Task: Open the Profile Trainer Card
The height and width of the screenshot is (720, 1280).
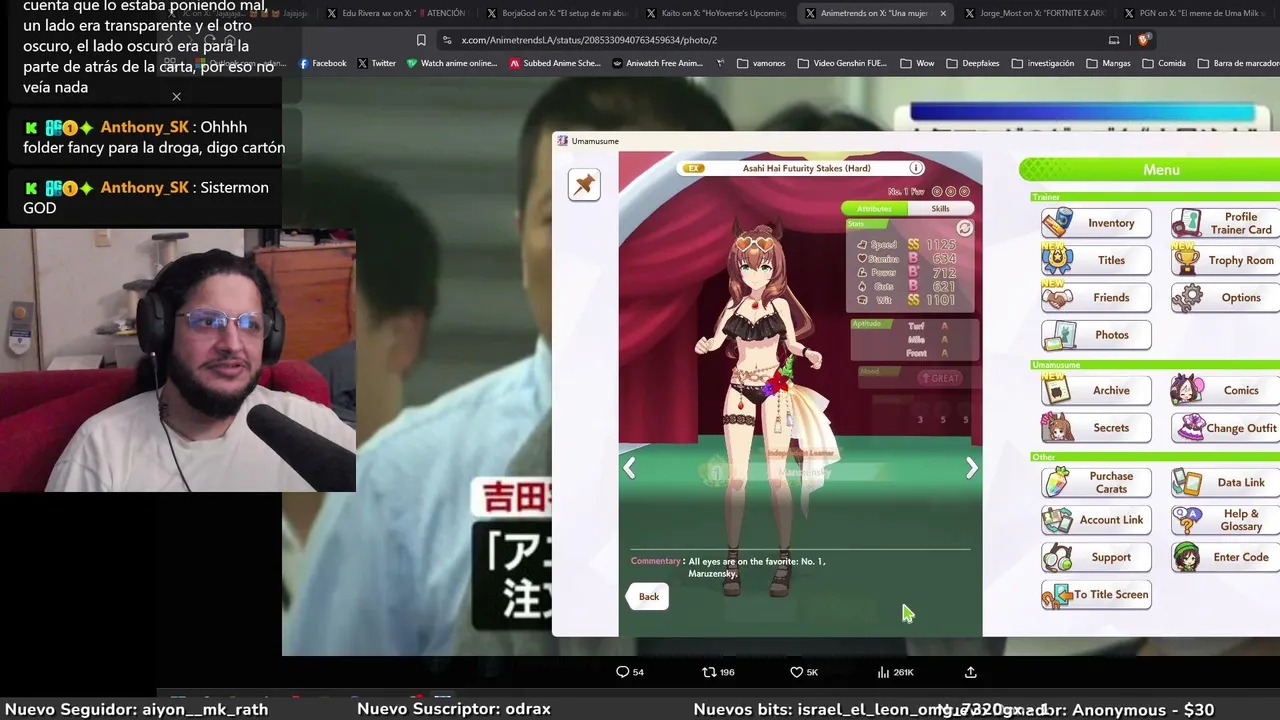Action: 1226,223
